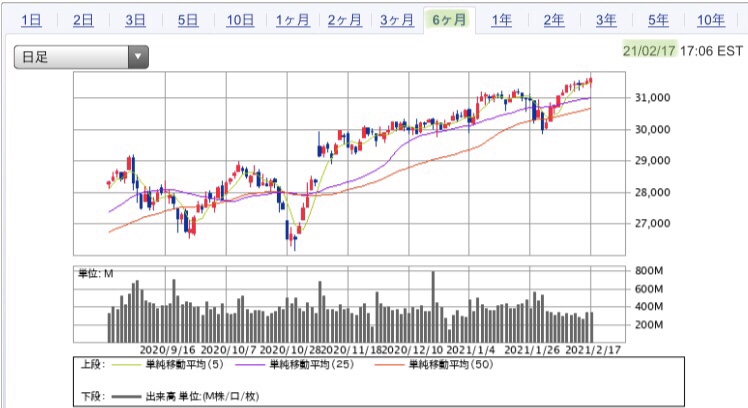This screenshot has width=748, height=408.
Task: Open the 10日 chart range
Action: pos(240,20)
